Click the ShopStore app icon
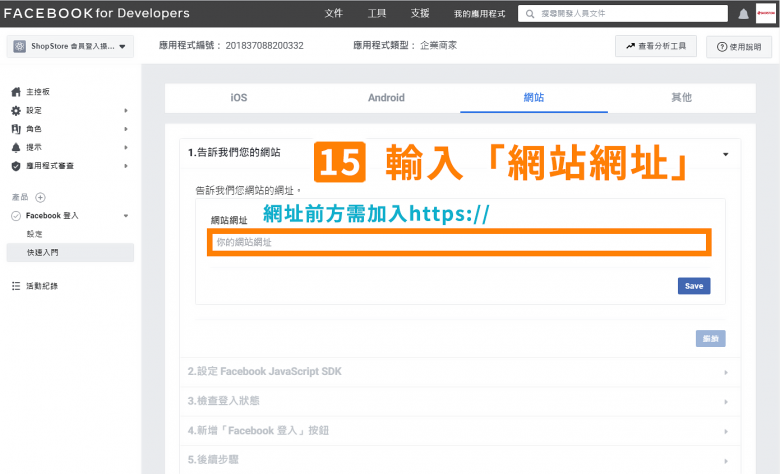 click(19, 46)
